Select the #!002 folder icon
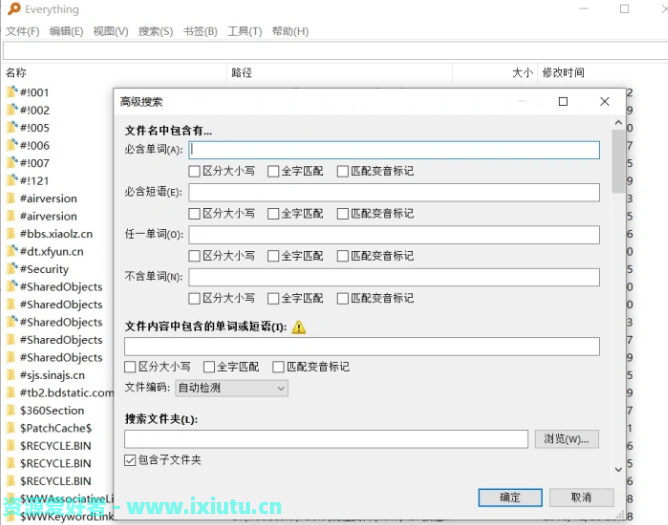Viewport: 668px width, 525px height. click(x=12, y=110)
